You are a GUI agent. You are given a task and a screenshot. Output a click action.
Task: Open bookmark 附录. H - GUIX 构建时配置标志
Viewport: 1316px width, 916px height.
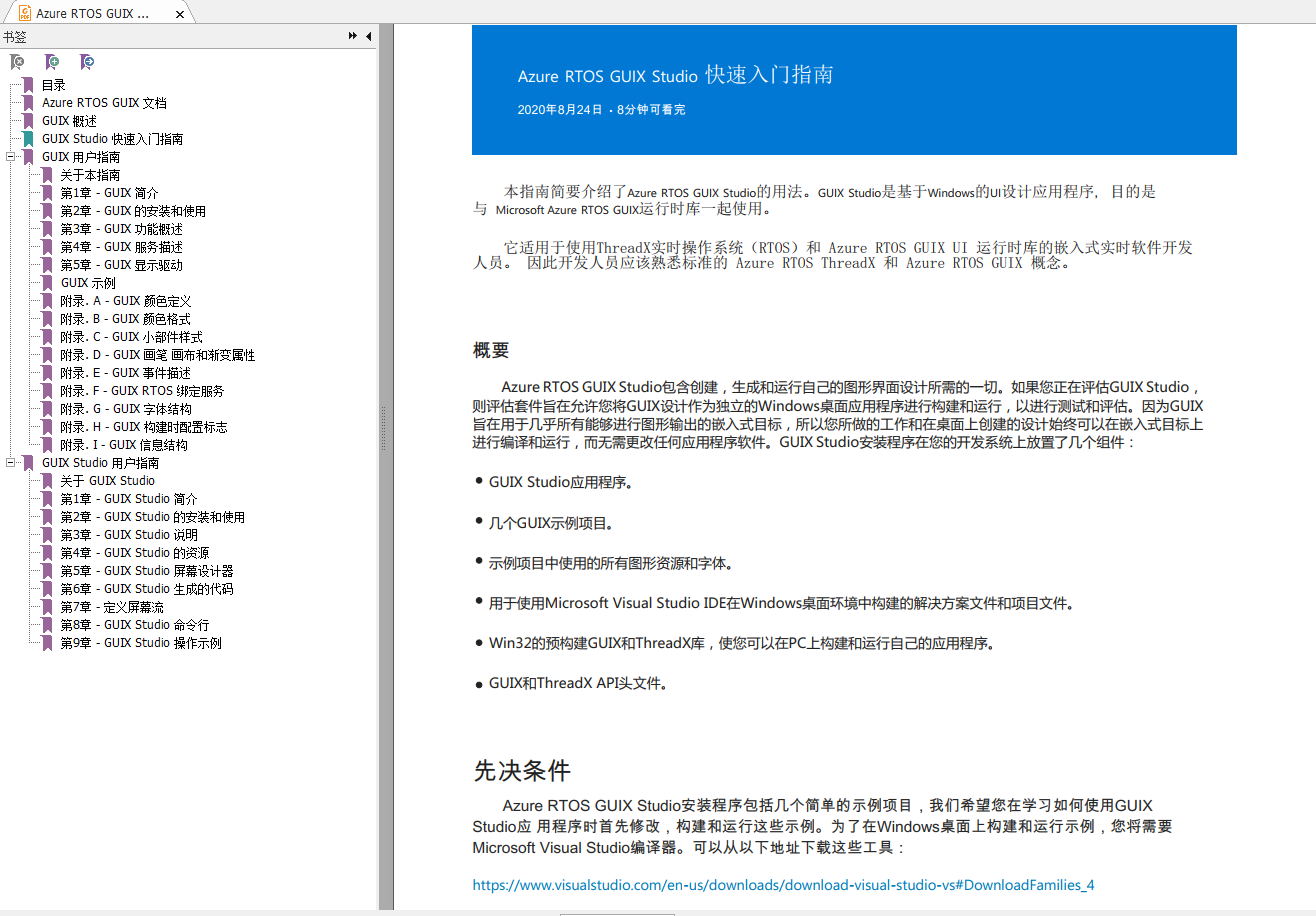coord(143,427)
